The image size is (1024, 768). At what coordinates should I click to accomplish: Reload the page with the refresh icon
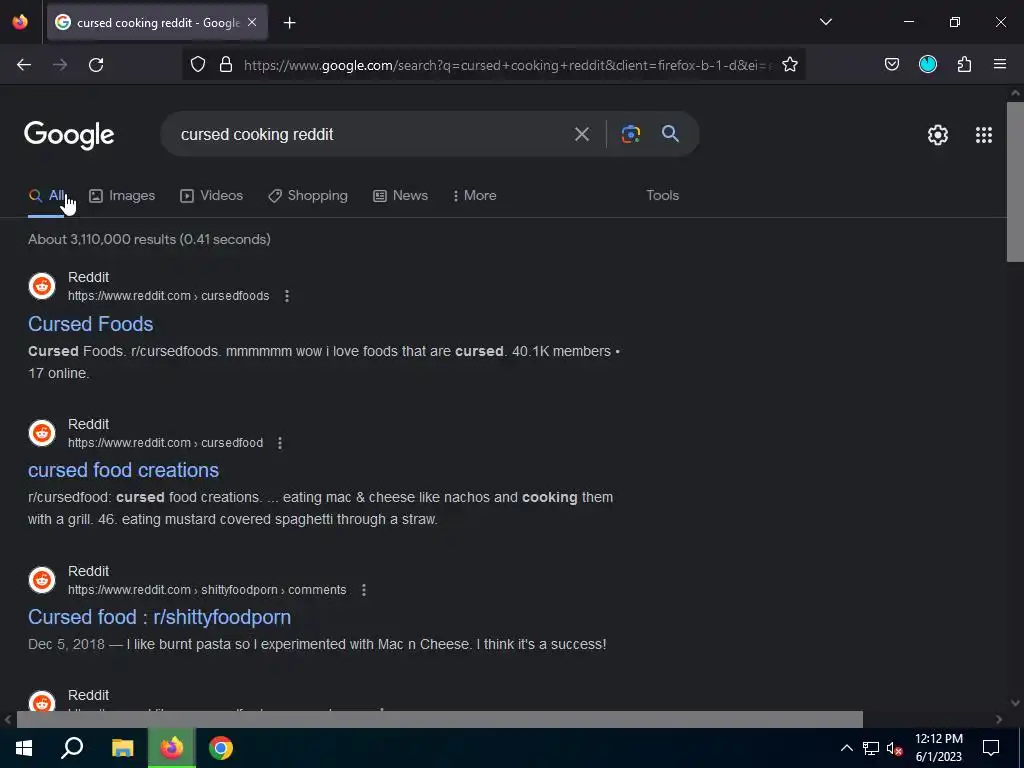[x=96, y=65]
